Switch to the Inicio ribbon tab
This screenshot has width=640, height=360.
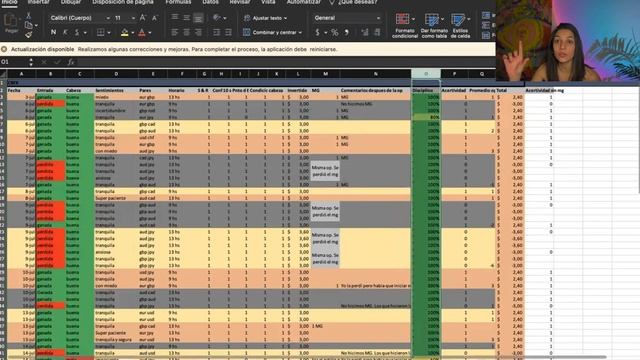pos(9,2)
